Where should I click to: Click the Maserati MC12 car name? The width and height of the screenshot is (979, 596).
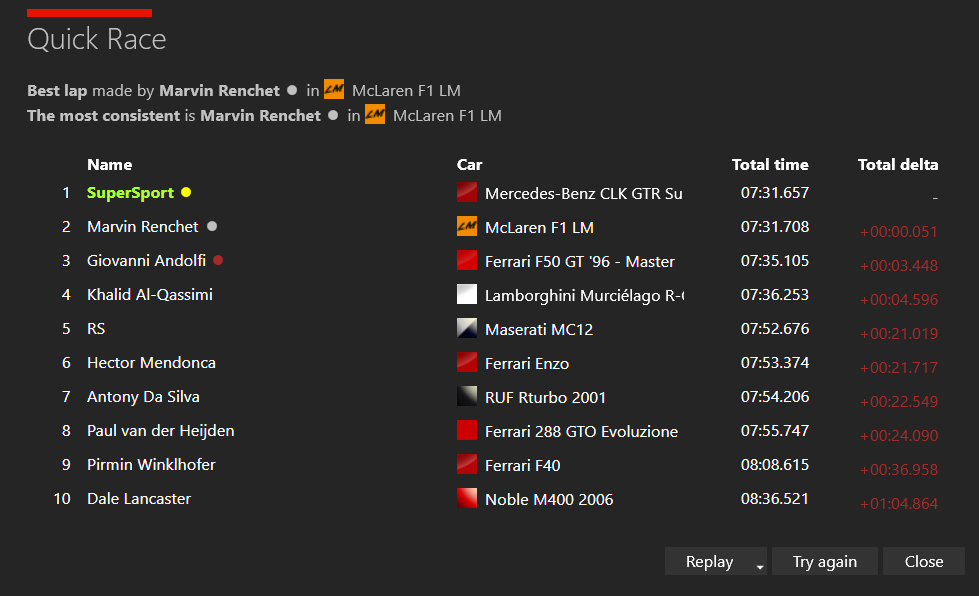[x=539, y=330]
